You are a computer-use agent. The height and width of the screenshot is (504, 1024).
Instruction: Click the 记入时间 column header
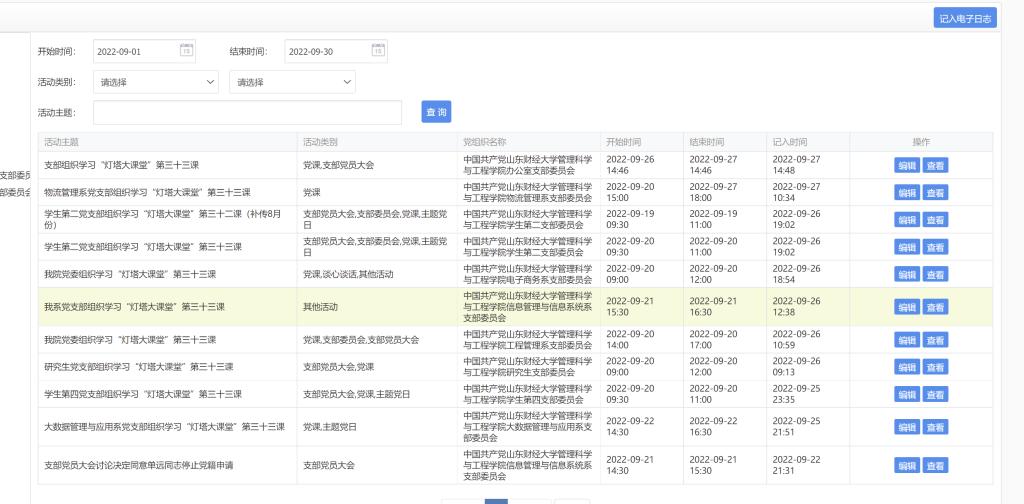(790, 142)
